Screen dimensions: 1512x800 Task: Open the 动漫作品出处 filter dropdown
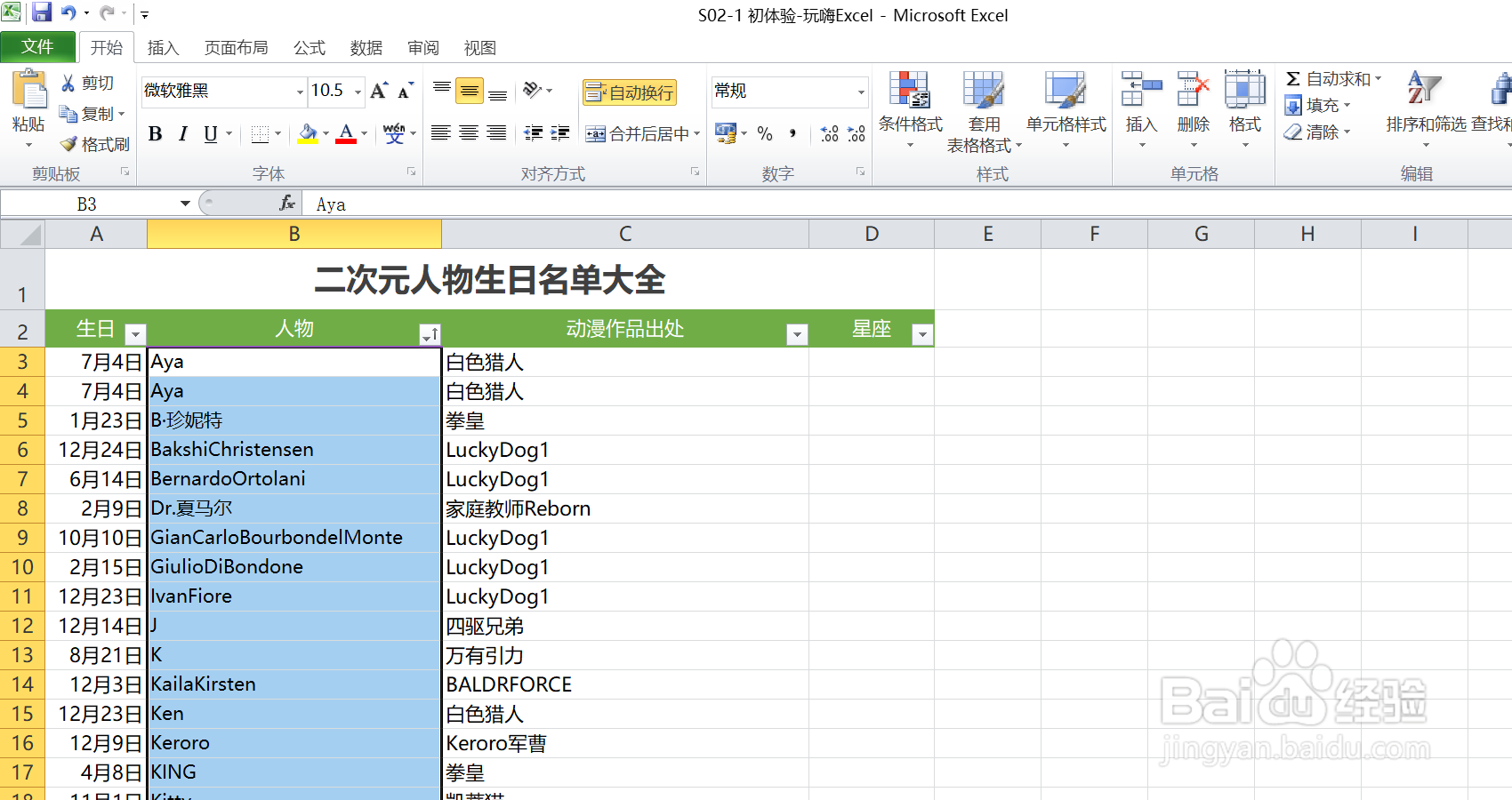click(x=797, y=334)
